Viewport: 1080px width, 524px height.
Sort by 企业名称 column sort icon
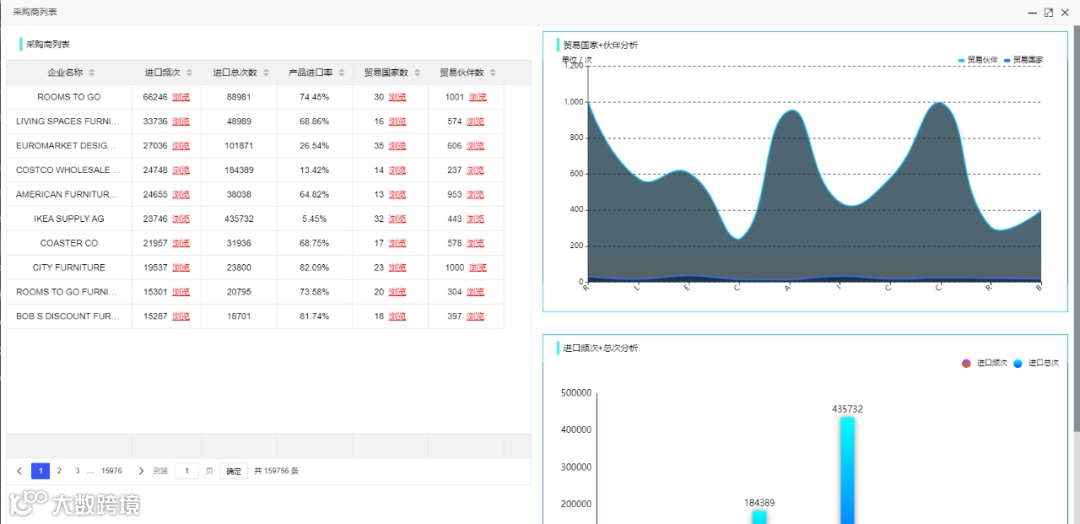pyautogui.click(x=92, y=72)
